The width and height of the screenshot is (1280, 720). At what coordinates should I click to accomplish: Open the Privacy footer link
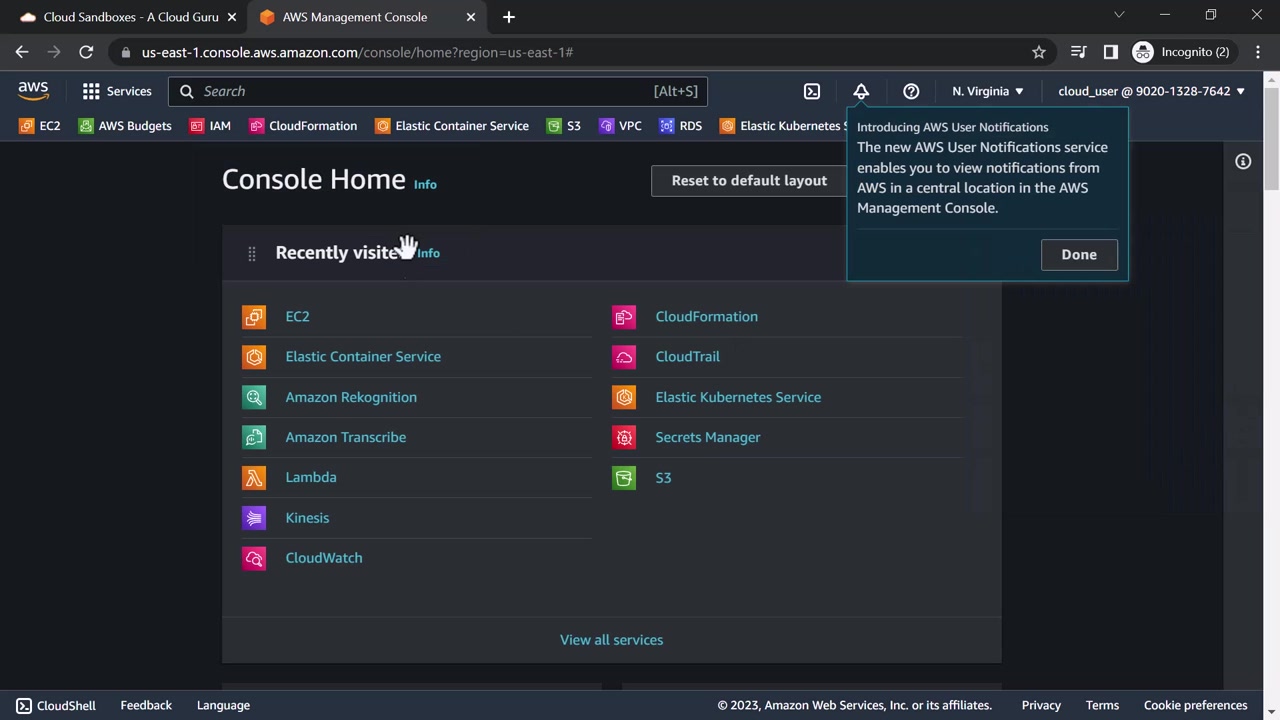click(x=1041, y=705)
